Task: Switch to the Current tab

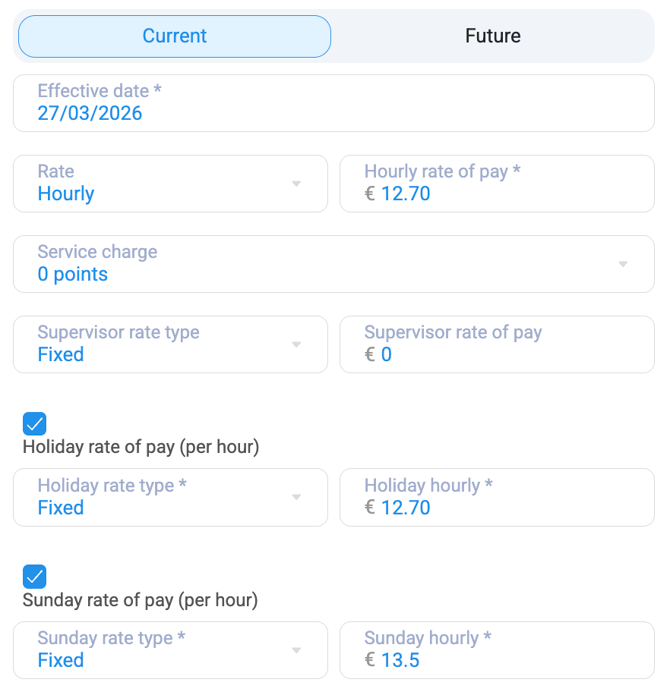Action: click(x=174, y=36)
